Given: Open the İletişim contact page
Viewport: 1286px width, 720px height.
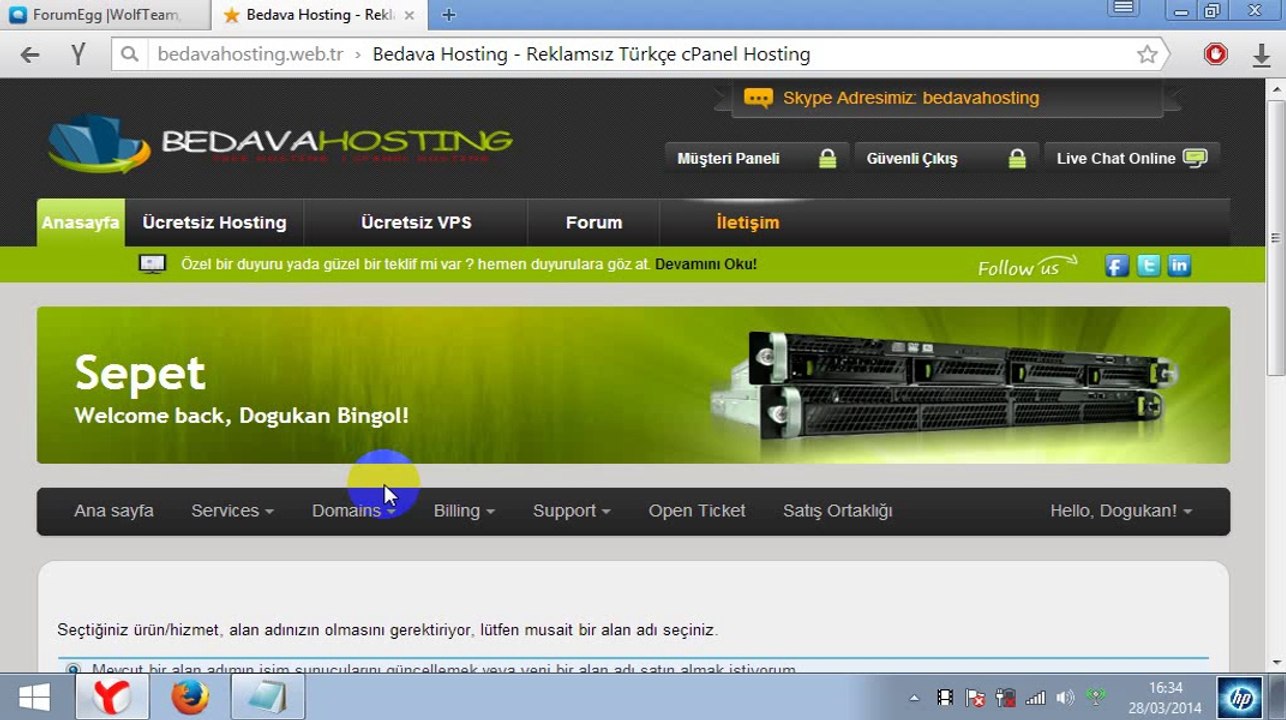Looking at the screenshot, I should 748,222.
